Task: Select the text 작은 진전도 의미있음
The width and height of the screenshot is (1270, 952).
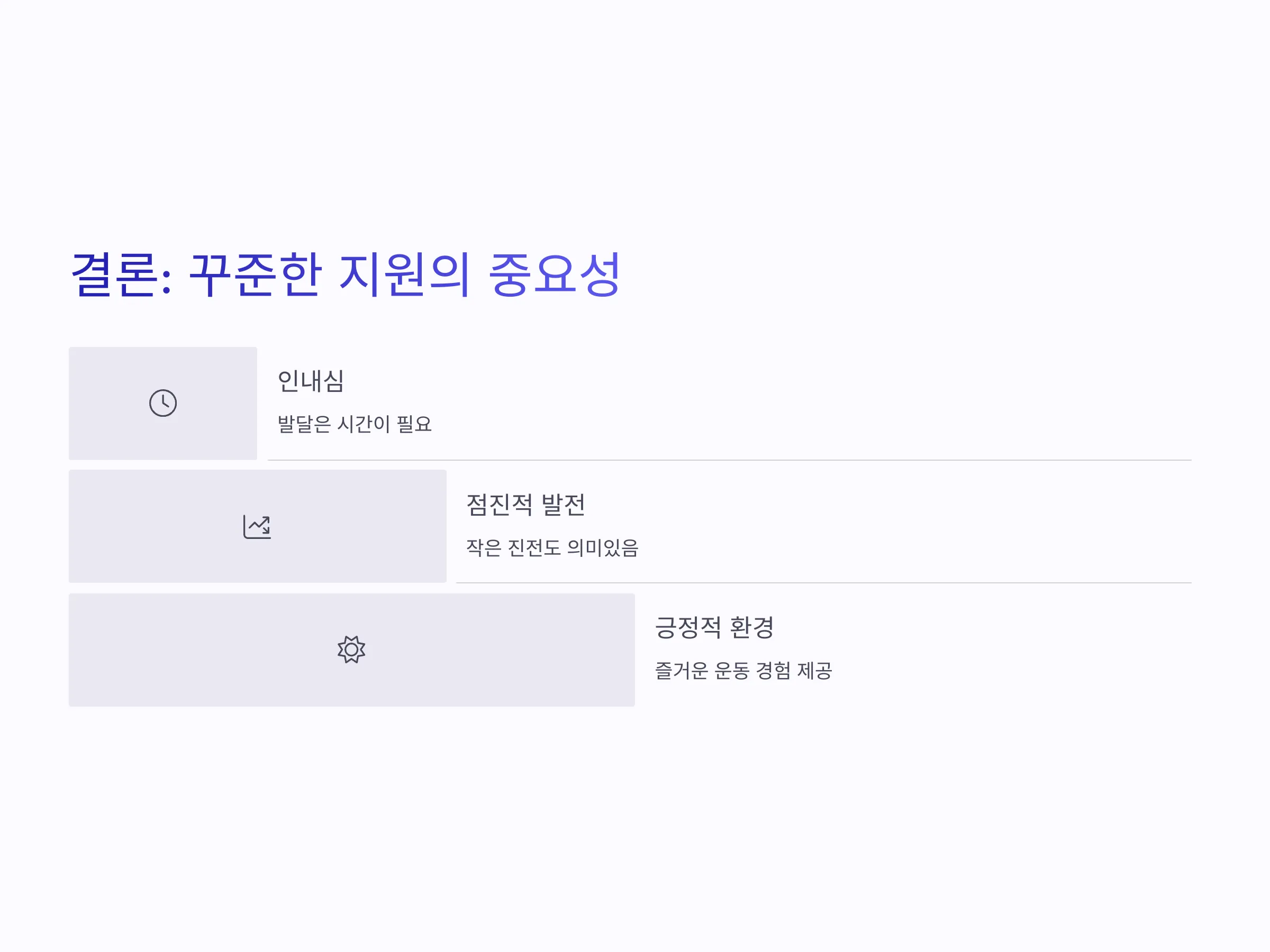Action: pyautogui.click(x=552, y=547)
